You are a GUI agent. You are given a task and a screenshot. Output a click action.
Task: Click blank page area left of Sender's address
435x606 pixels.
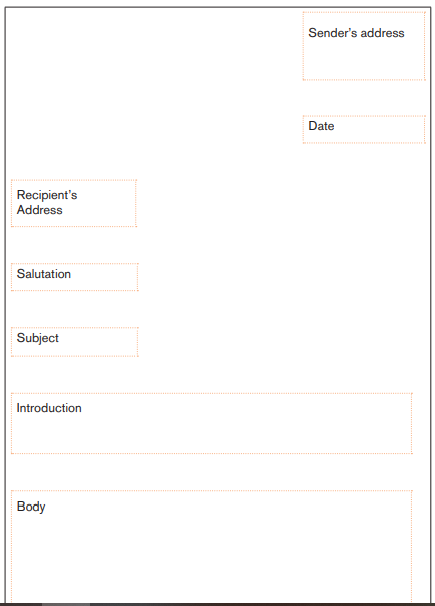(x=155, y=46)
